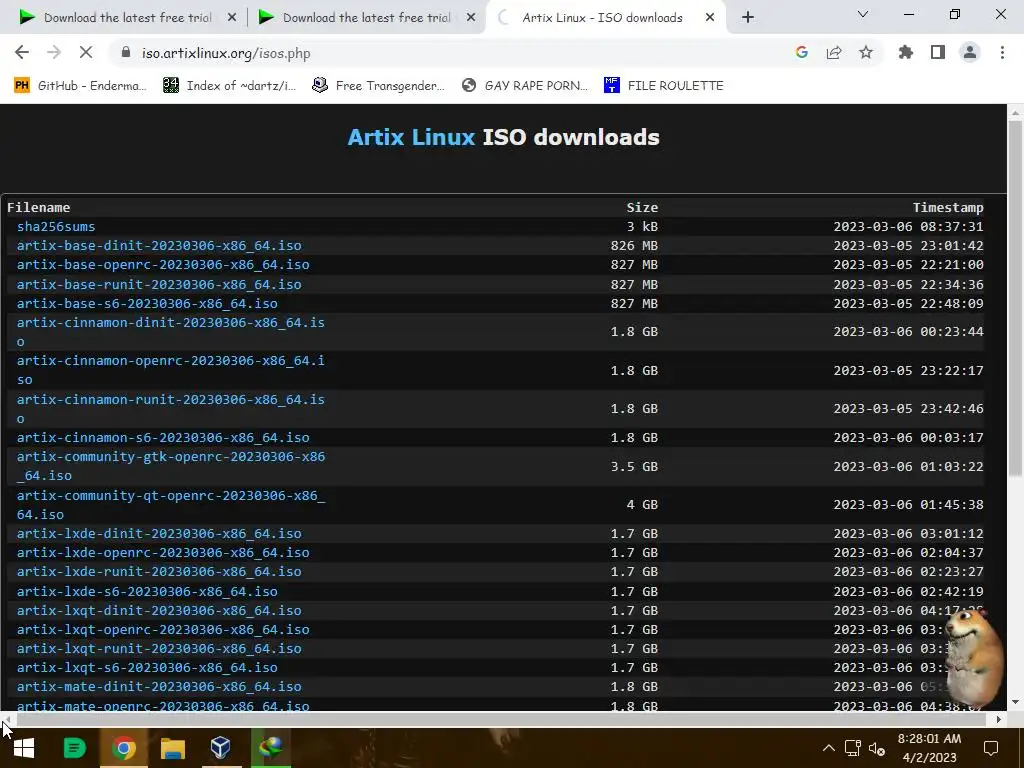Download artix-lxde-dinit ISO
Screen dimensions: 1024x768
coord(159,534)
